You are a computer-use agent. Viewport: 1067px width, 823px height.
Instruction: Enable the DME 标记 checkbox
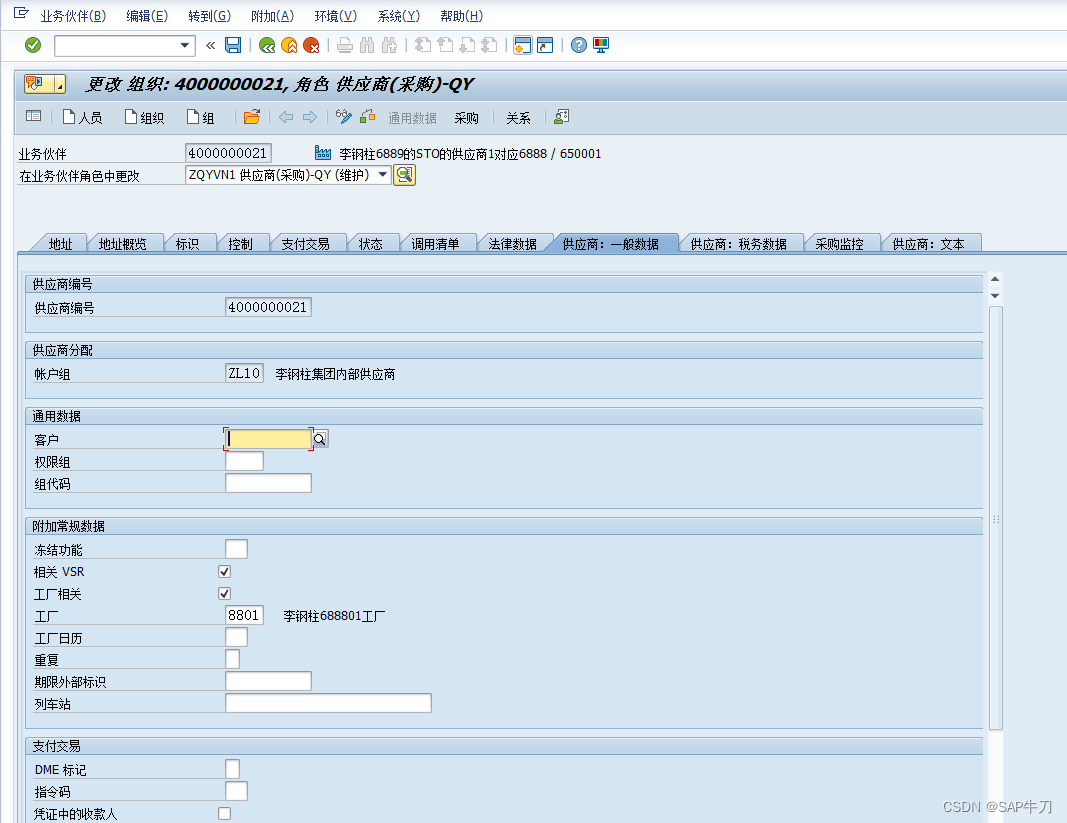(x=234, y=768)
